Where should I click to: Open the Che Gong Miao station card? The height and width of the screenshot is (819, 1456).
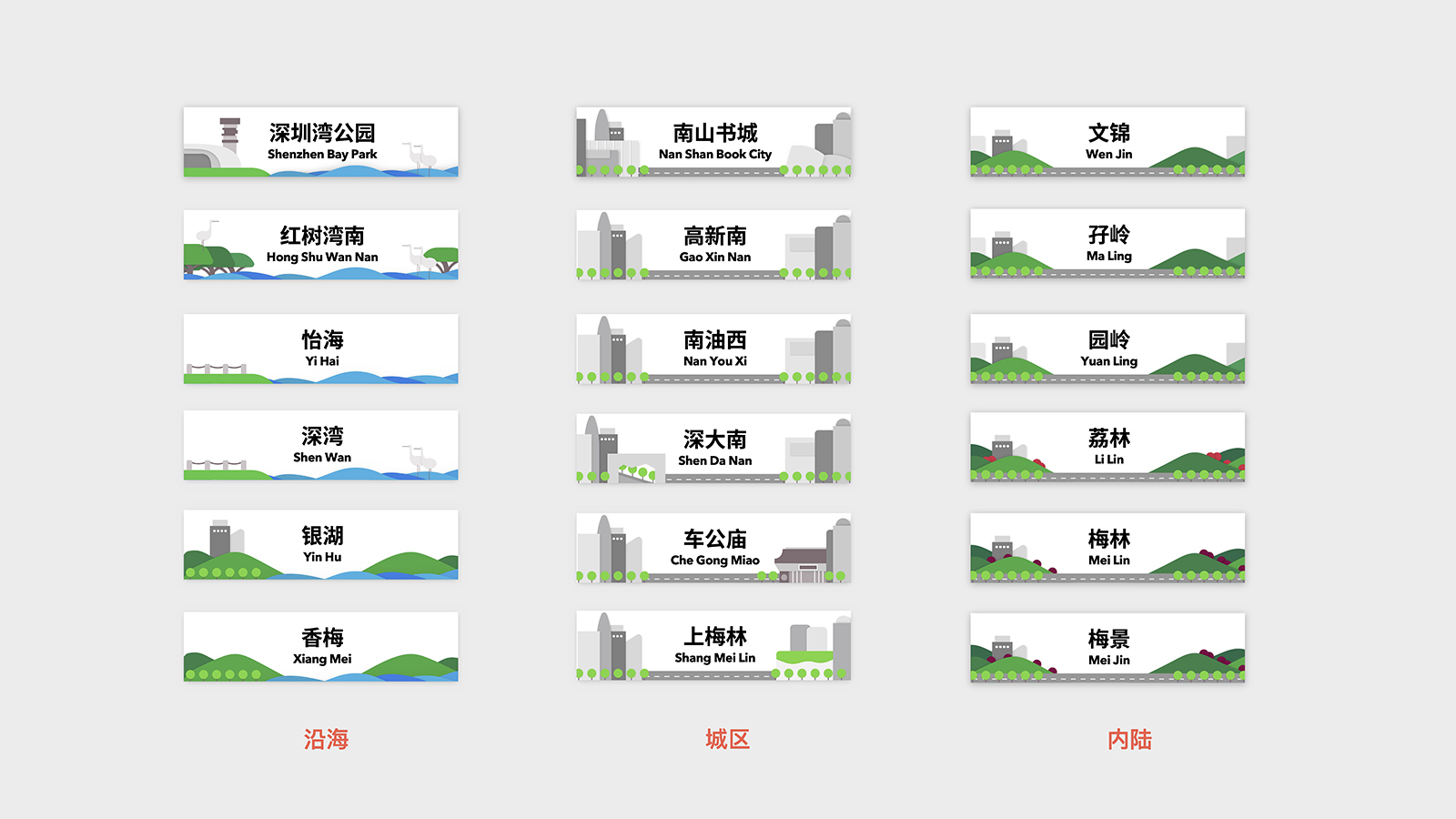coord(713,548)
